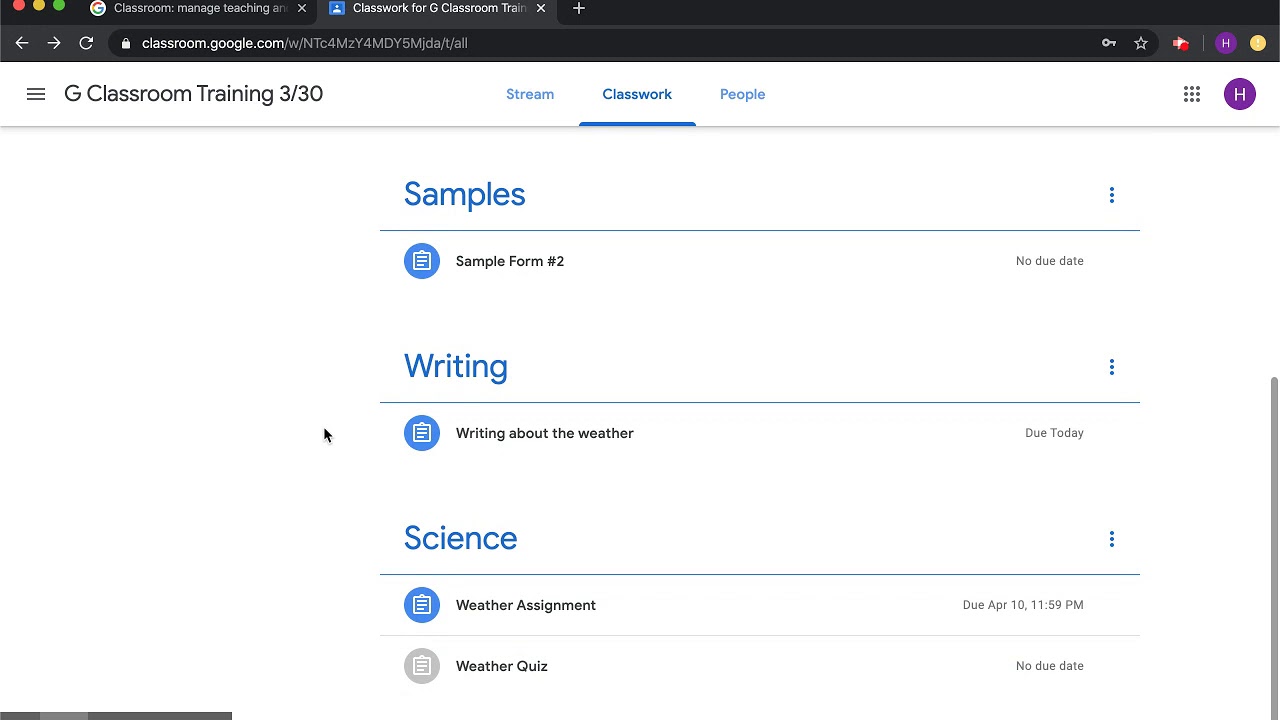
Task: Open the Writing topic options menu
Action: [x=1111, y=367]
